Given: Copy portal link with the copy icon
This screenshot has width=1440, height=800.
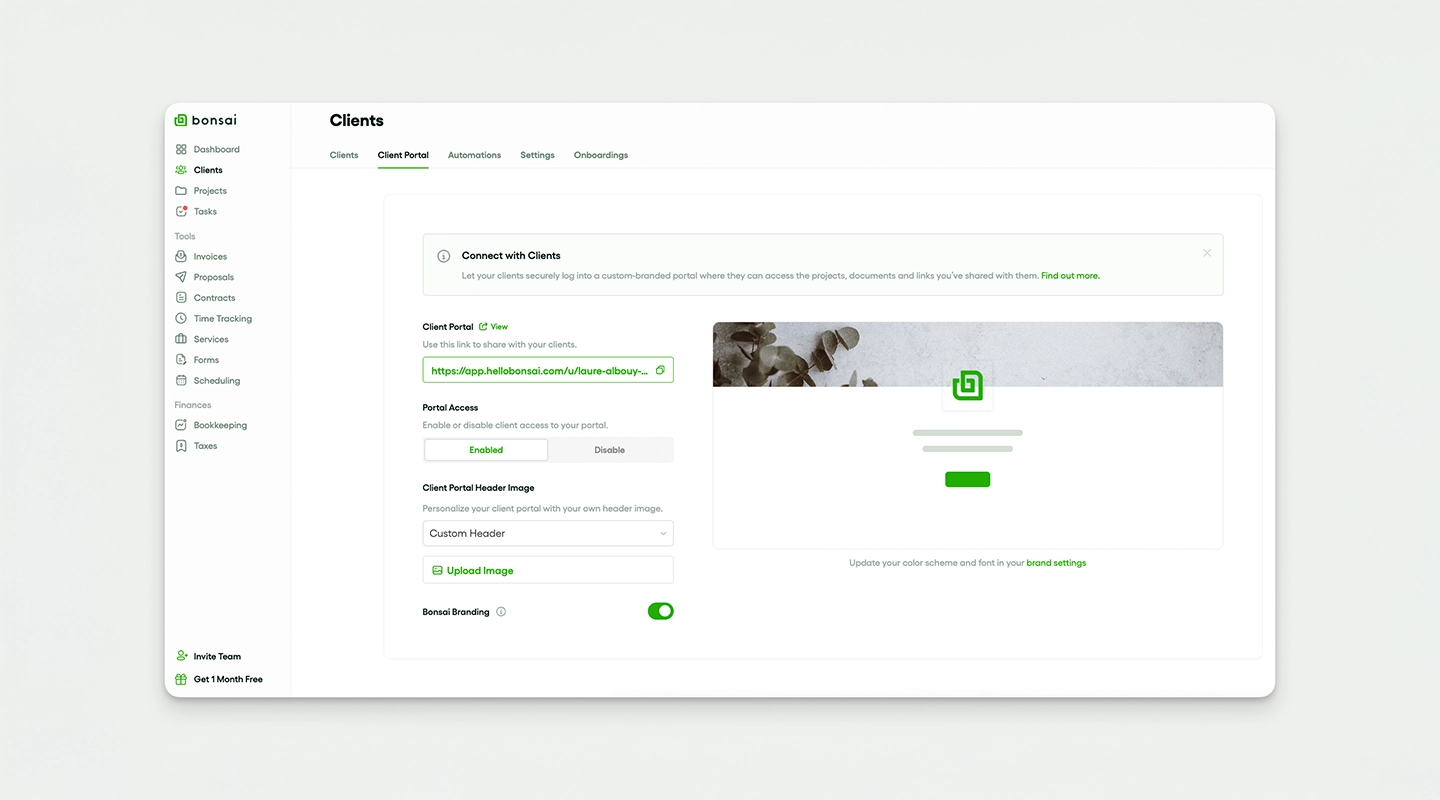Looking at the screenshot, I should pos(660,370).
